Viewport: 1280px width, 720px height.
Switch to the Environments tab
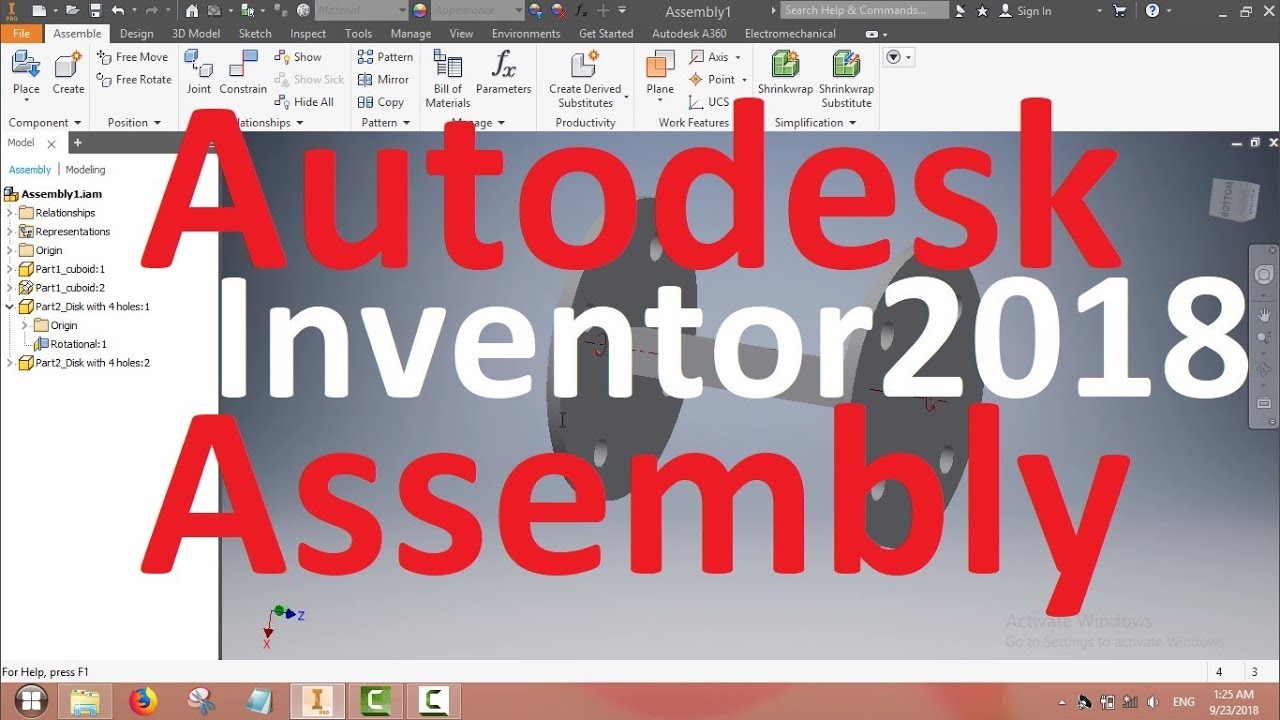(x=526, y=33)
